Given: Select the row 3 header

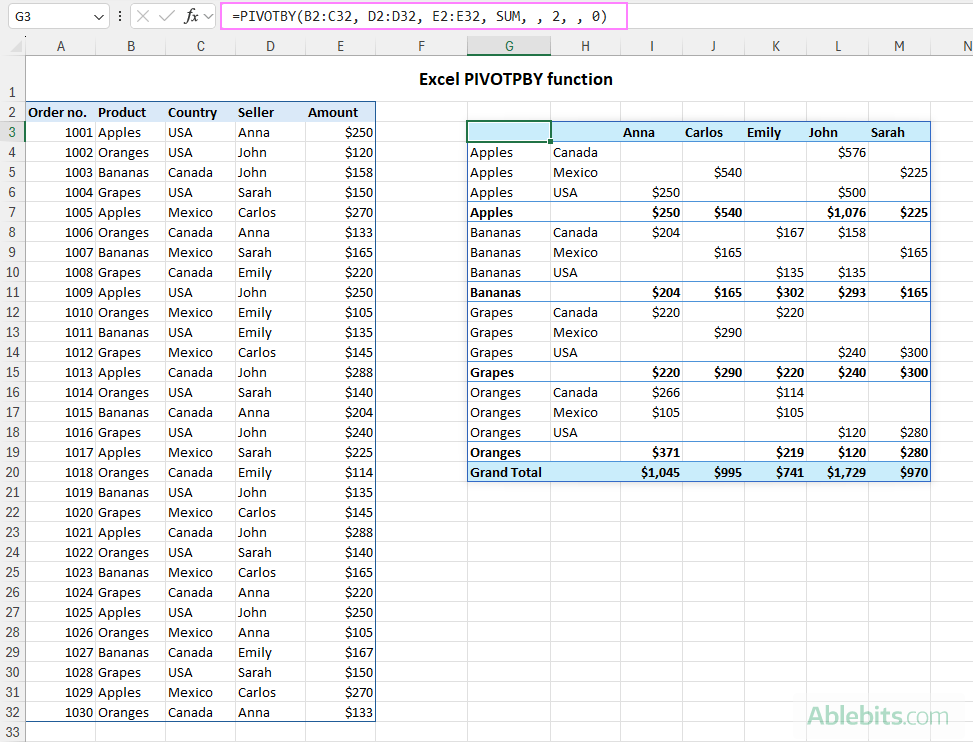Looking at the screenshot, I should point(12,132).
